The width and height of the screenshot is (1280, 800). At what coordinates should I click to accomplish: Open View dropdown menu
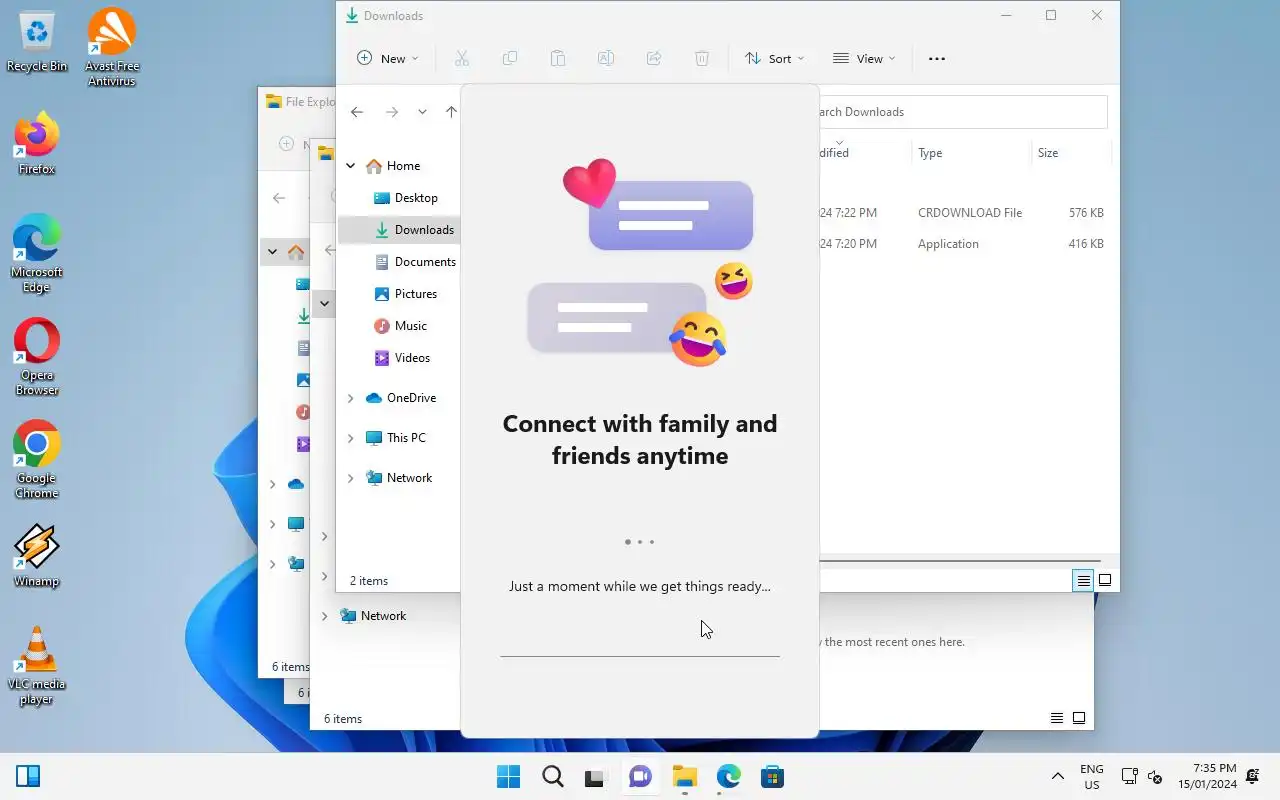864,58
